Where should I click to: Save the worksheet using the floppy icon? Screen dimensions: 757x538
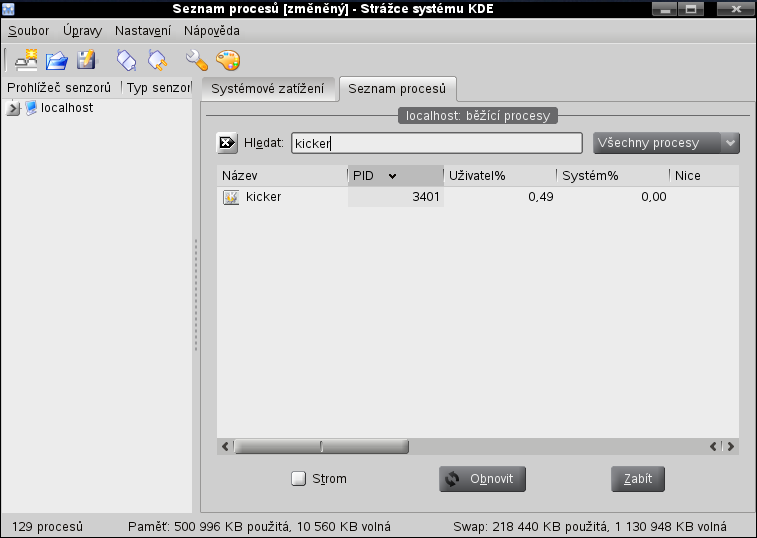coord(87,60)
